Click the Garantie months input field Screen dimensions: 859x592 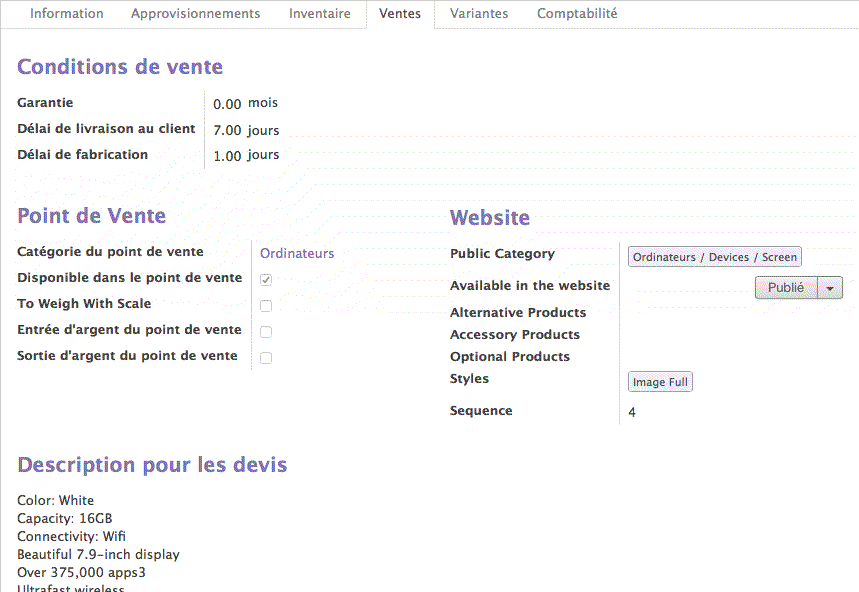[x=228, y=103]
